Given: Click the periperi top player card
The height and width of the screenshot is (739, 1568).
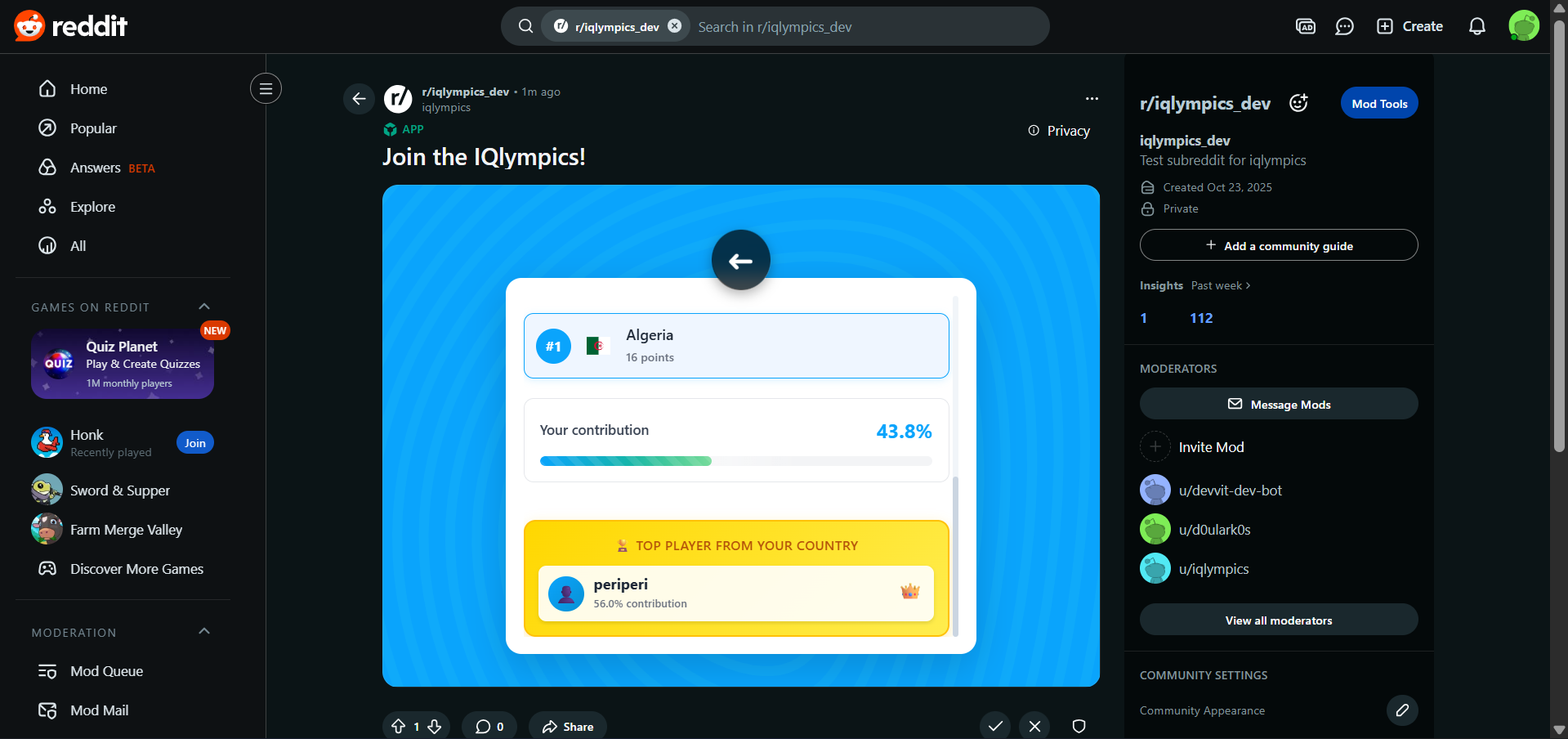Looking at the screenshot, I should [736, 593].
